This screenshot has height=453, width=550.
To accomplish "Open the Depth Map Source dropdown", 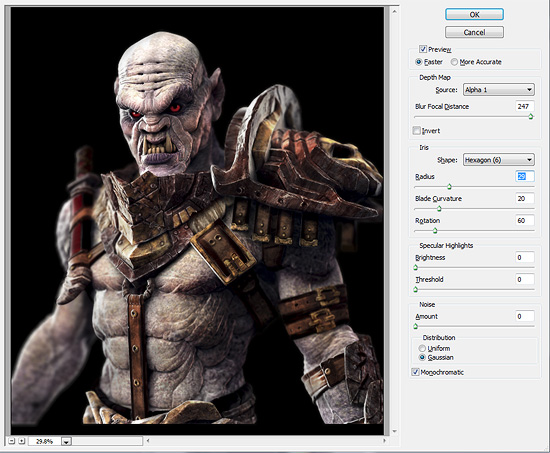I will coord(498,90).
